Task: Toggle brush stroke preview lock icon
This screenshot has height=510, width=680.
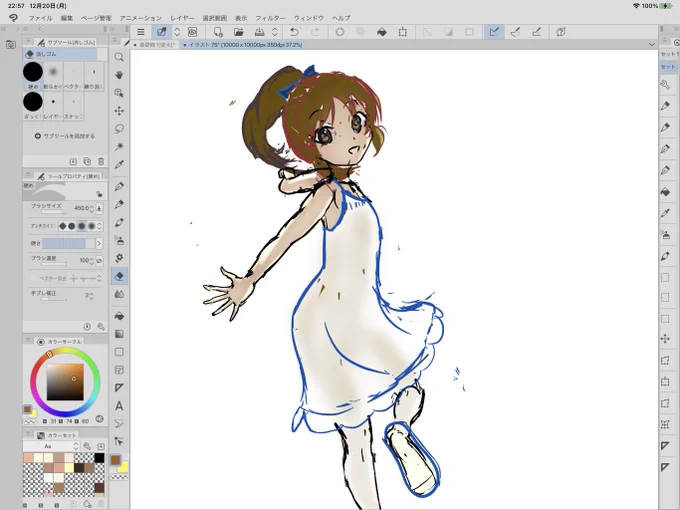Action: [99, 194]
